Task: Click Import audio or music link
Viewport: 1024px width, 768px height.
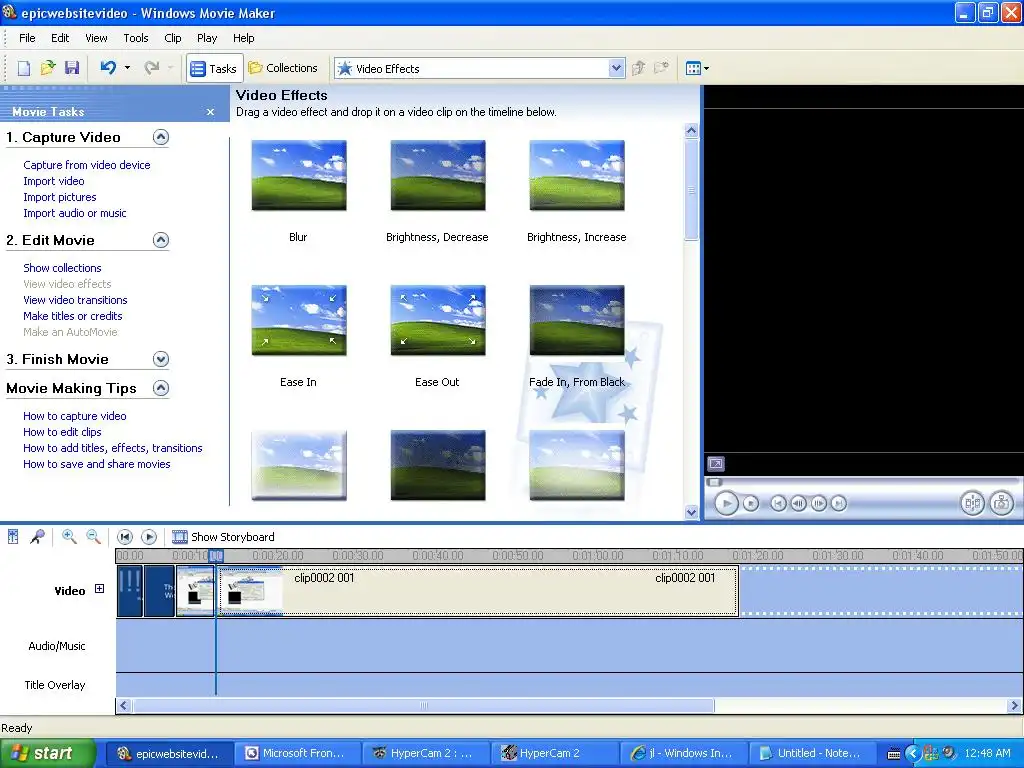Action: 74,213
